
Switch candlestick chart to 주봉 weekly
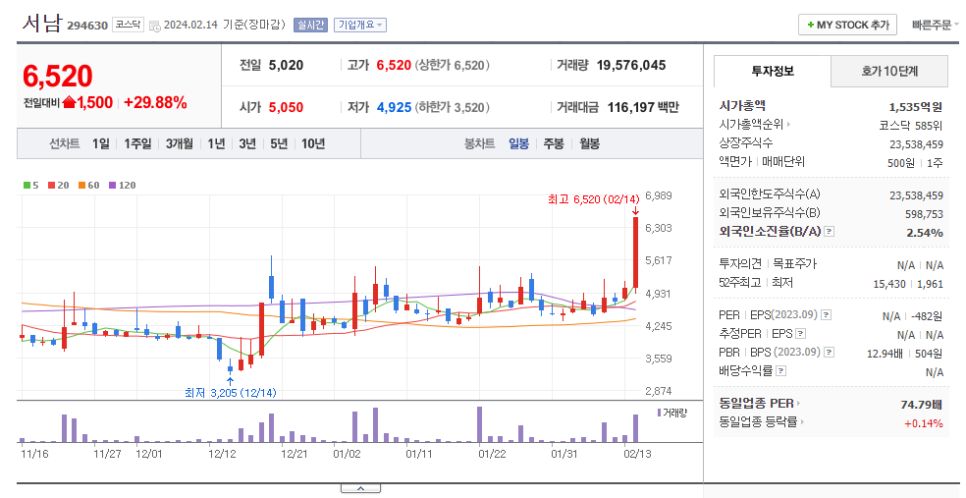click(553, 144)
